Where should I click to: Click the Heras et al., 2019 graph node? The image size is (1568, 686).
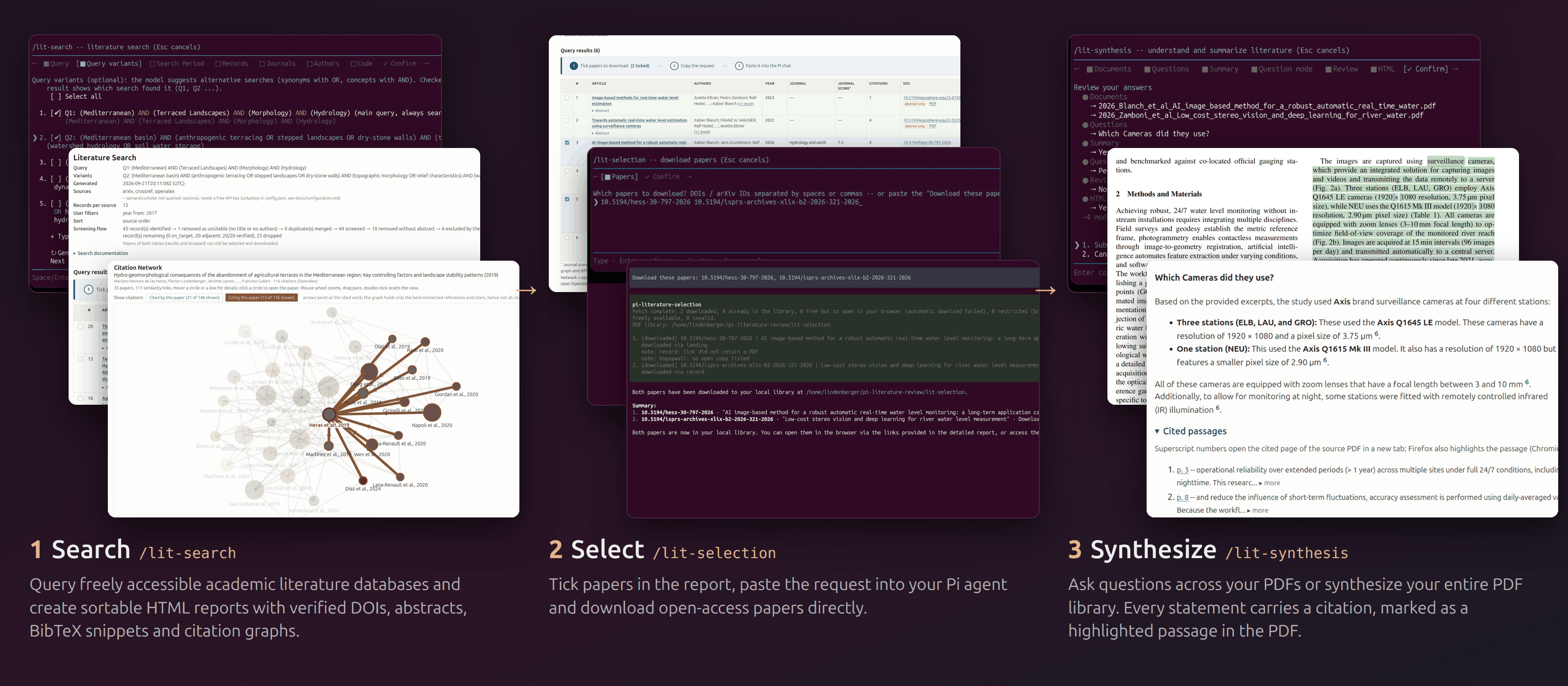(x=329, y=415)
